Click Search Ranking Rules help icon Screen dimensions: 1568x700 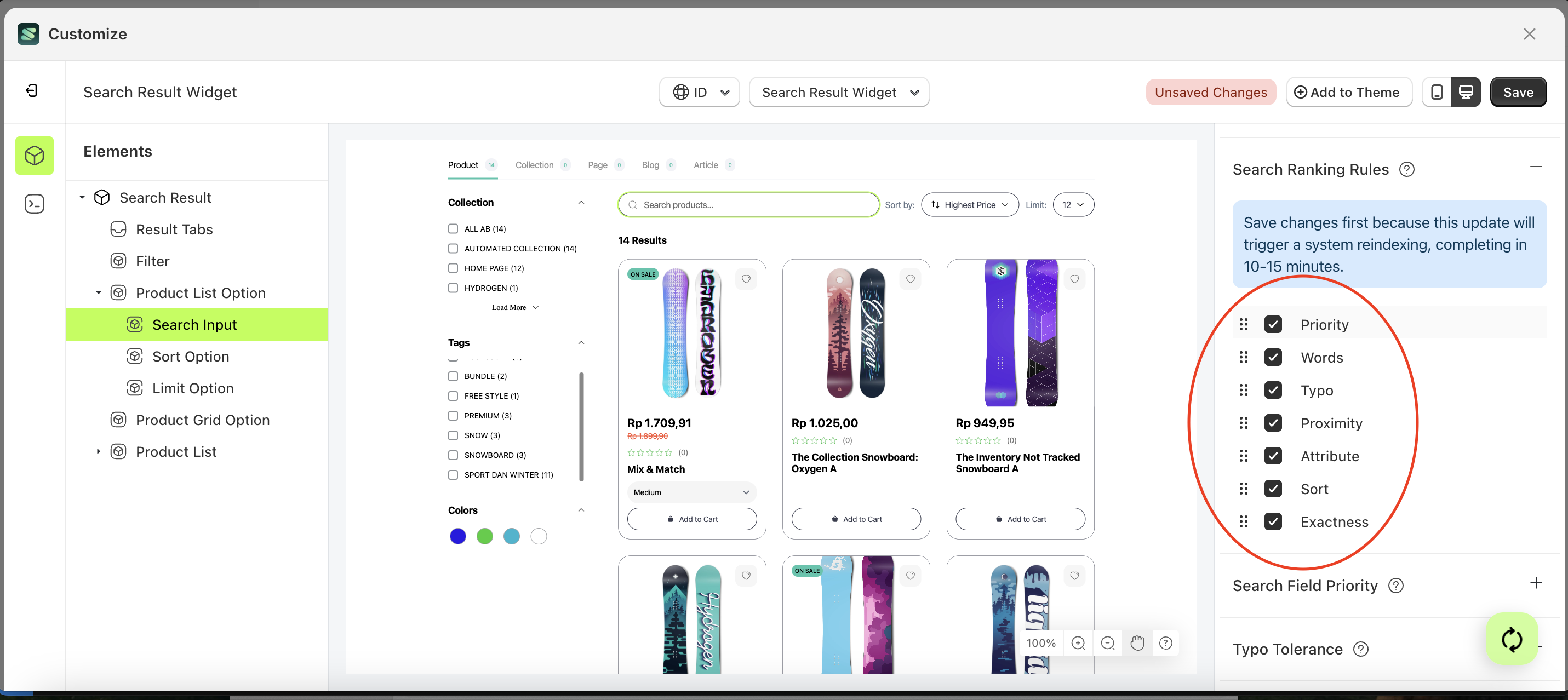tap(1407, 169)
